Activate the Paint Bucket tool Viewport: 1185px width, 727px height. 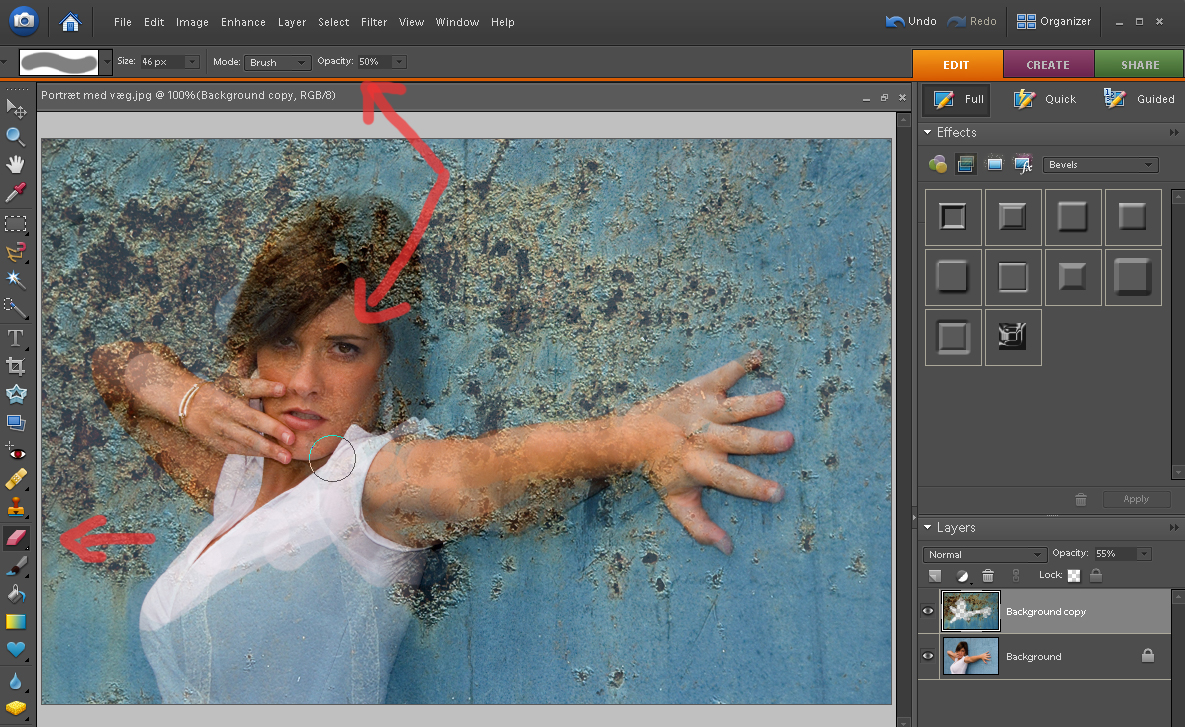click(16, 594)
